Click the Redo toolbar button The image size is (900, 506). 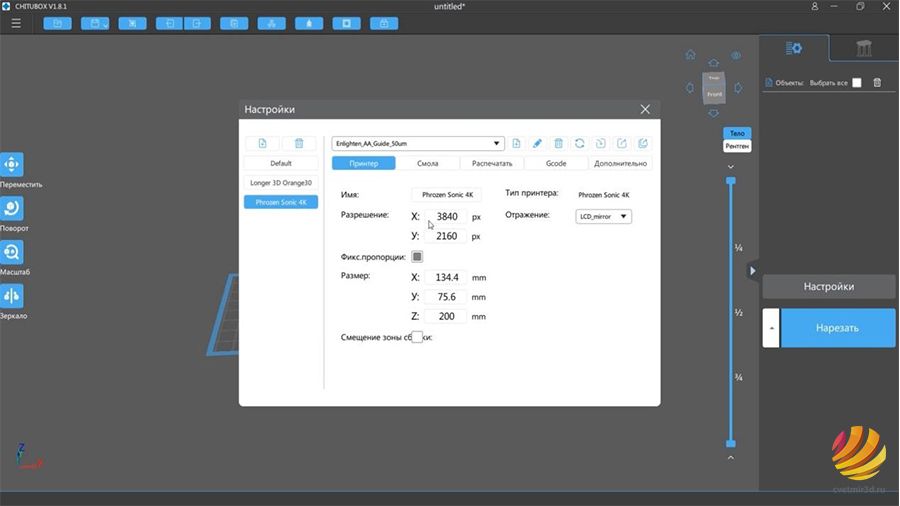click(x=197, y=24)
